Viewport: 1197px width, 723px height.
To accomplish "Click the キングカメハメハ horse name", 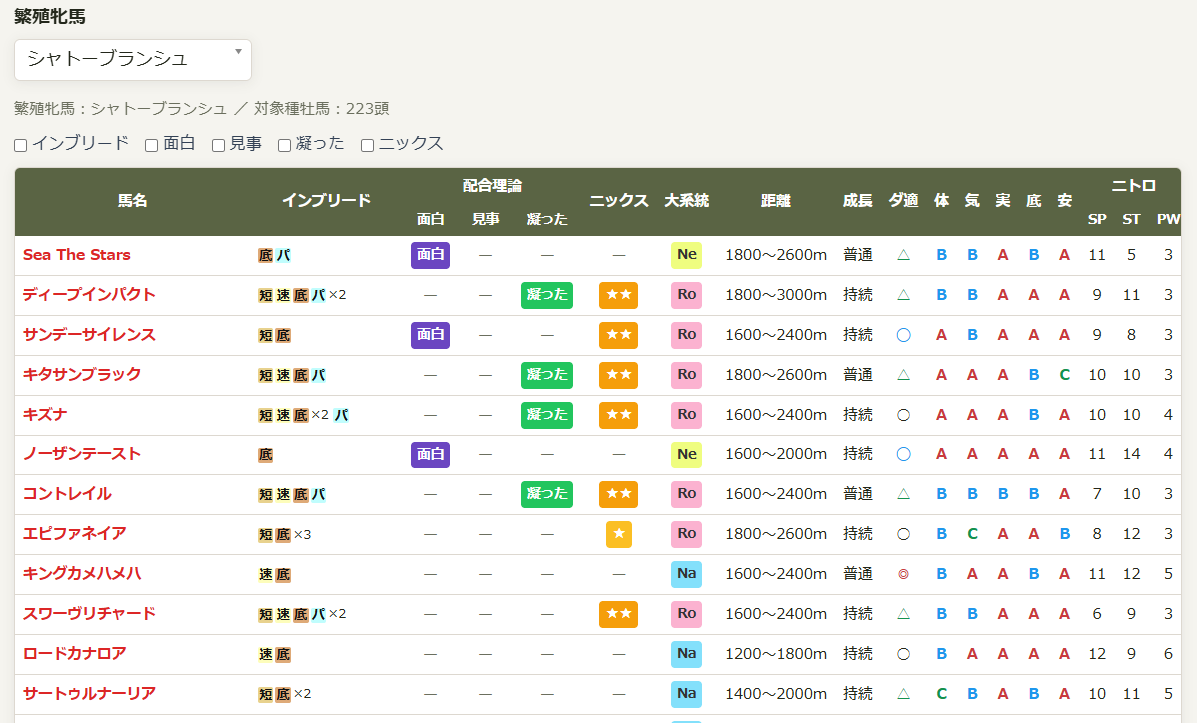I will (x=82, y=573).
